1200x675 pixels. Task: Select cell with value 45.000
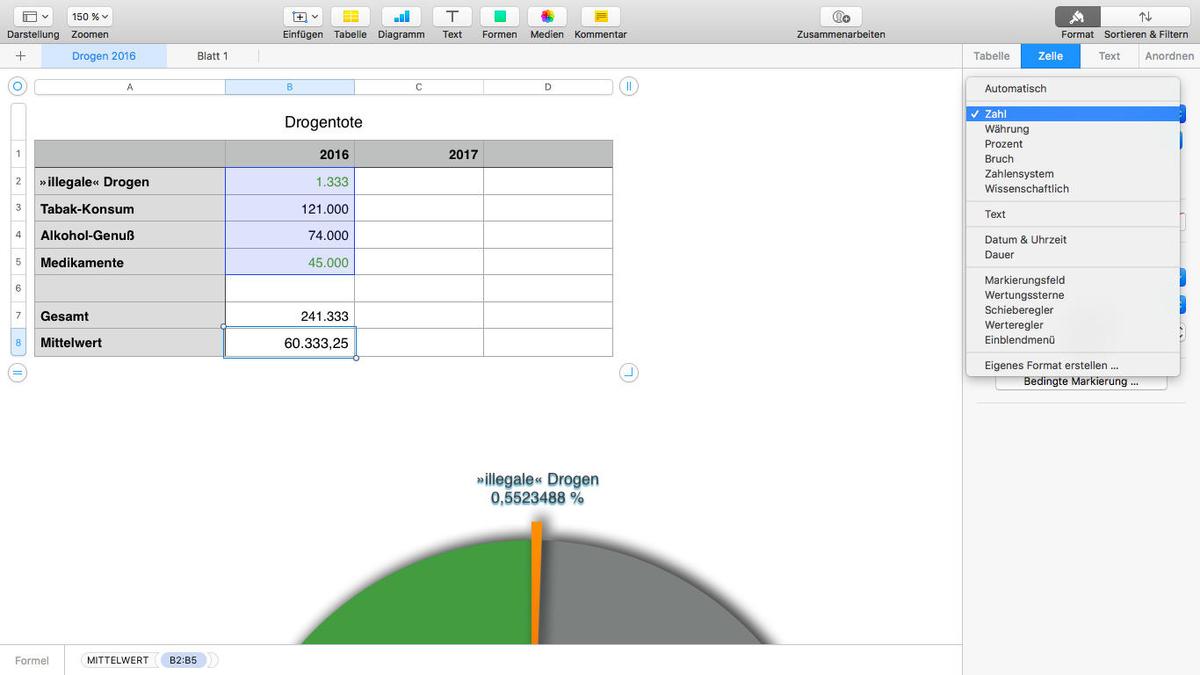[x=290, y=263]
